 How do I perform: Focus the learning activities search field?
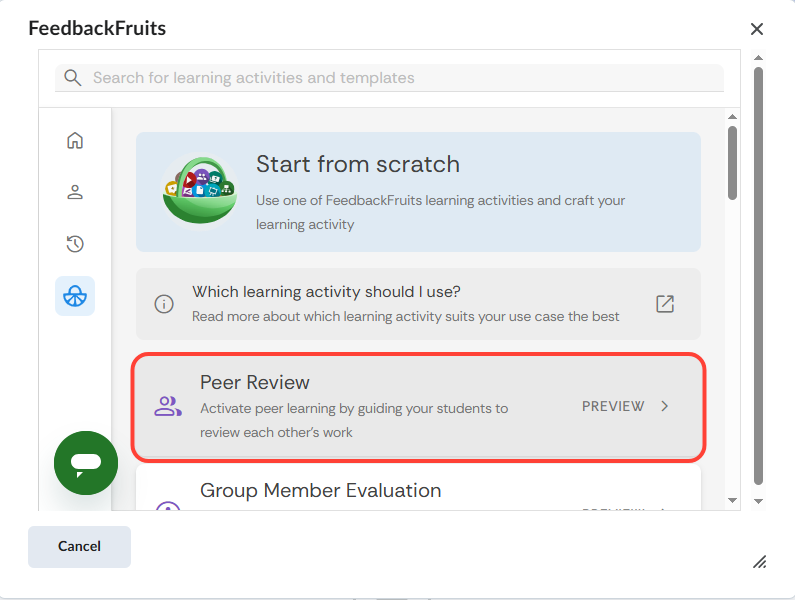click(400, 78)
